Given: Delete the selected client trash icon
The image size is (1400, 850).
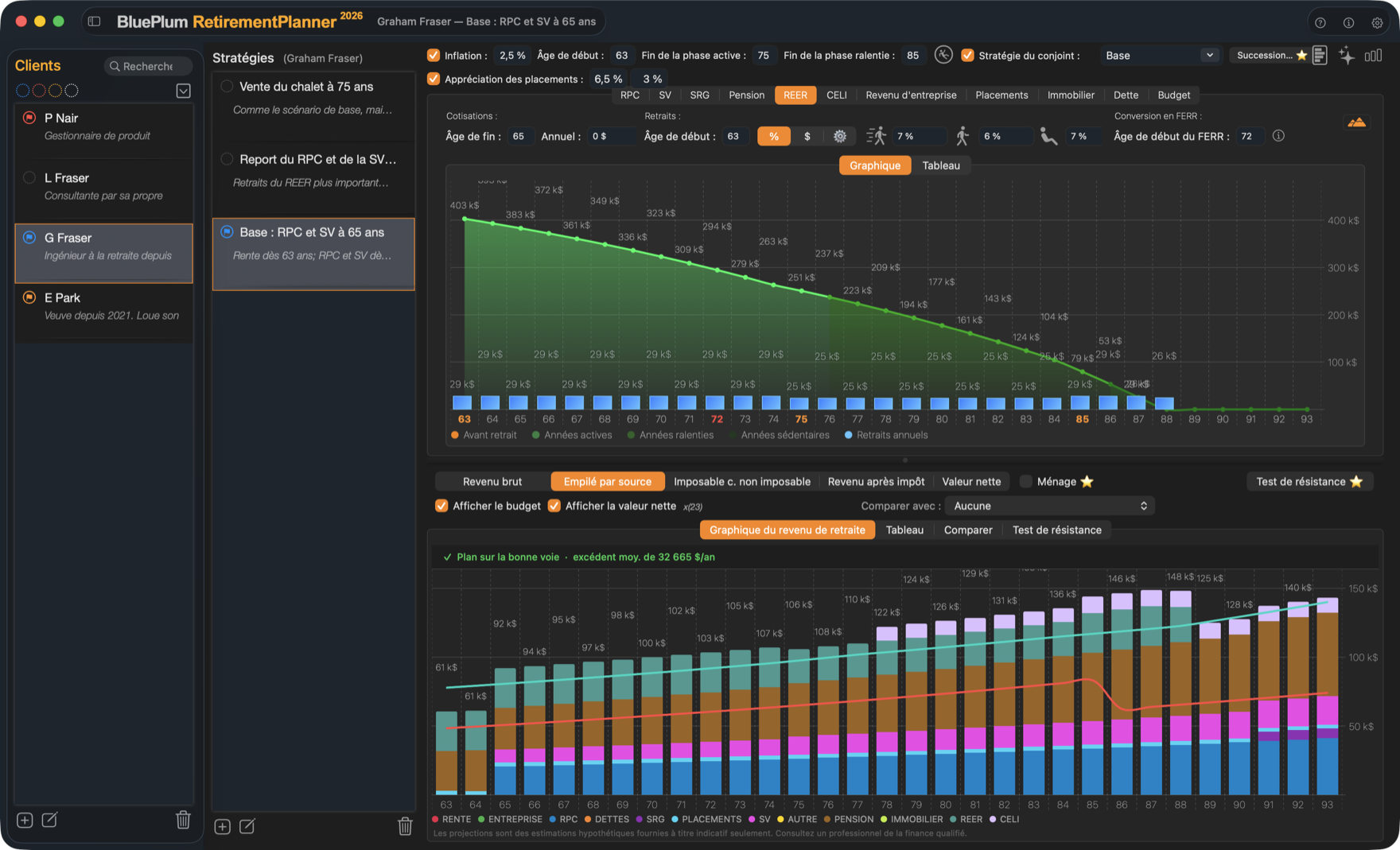Looking at the screenshot, I should [x=183, y=820].
